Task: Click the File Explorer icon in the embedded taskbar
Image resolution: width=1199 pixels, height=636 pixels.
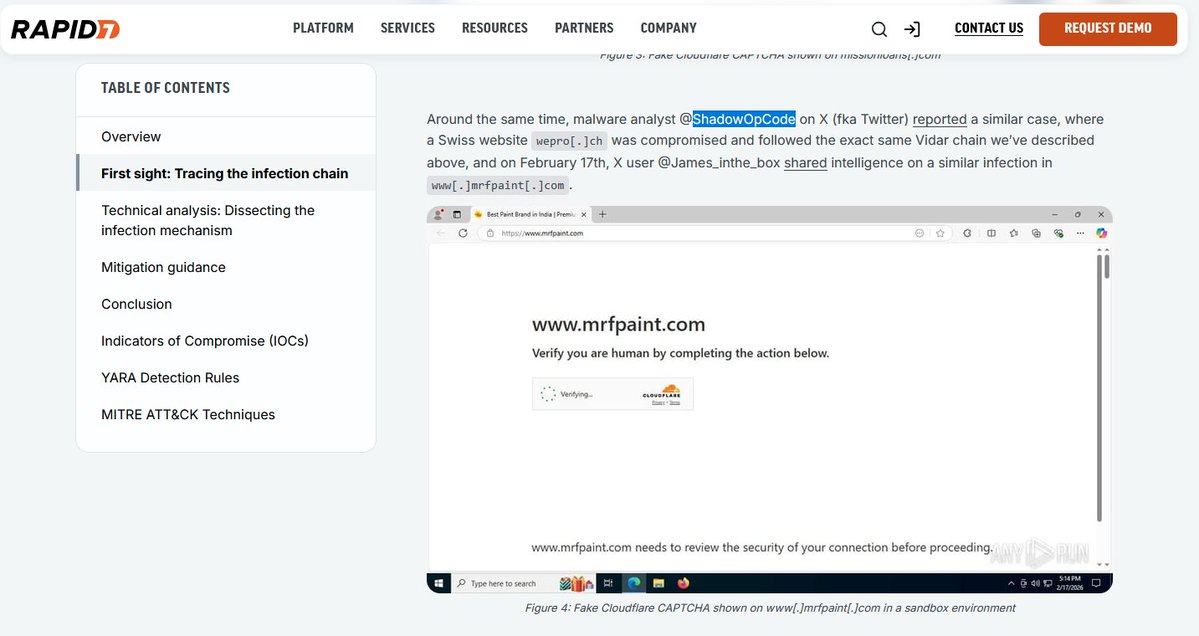Action: [x=658, y=583]
